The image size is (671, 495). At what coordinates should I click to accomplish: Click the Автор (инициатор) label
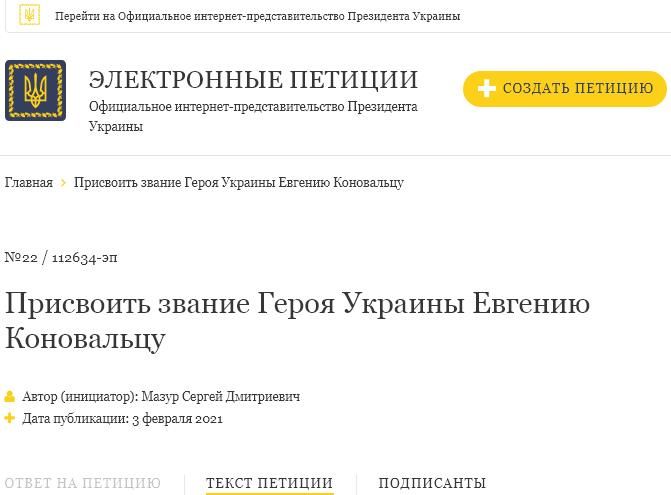(x=80, y=397)
